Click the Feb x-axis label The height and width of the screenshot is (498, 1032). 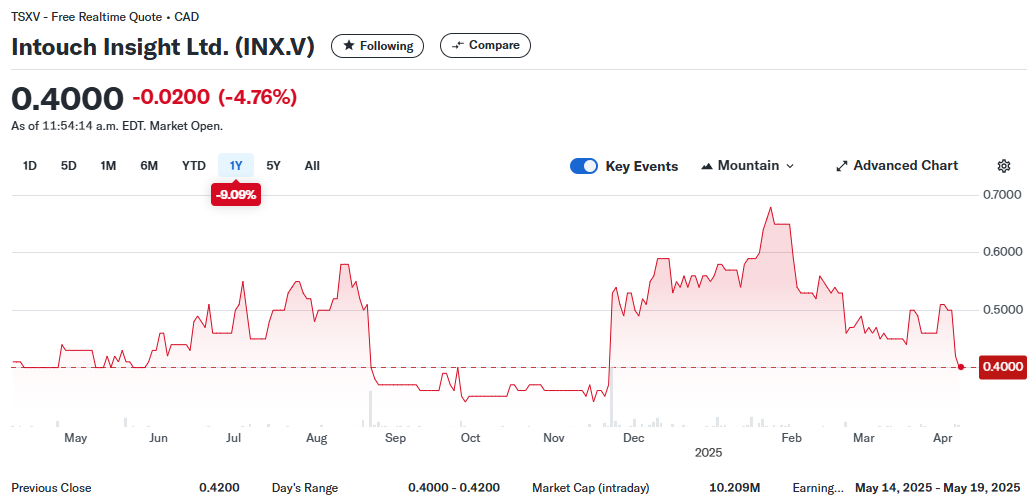pyautogui.click(x=792, y=438)
